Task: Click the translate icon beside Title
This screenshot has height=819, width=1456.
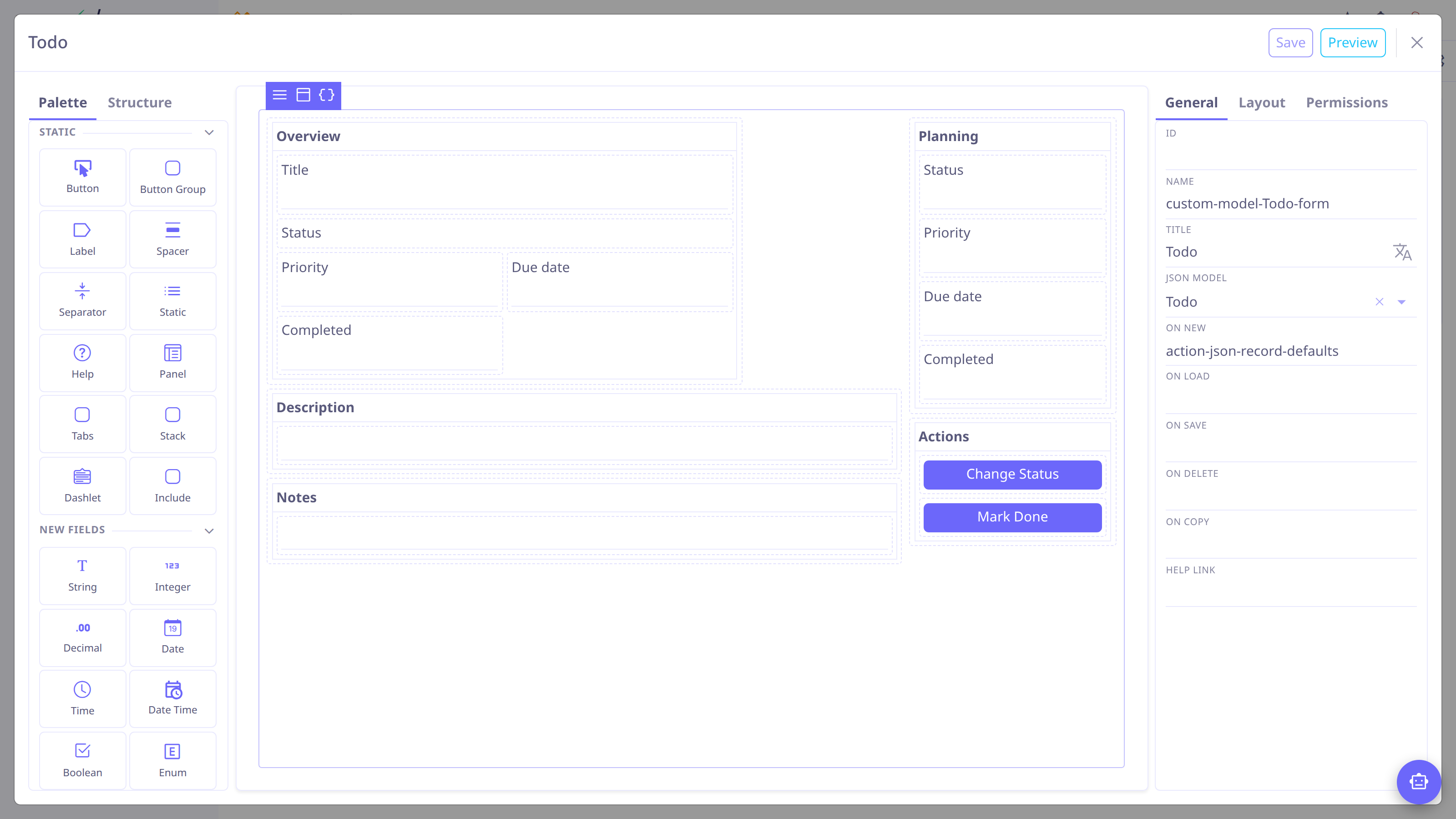Action: 1402,252
